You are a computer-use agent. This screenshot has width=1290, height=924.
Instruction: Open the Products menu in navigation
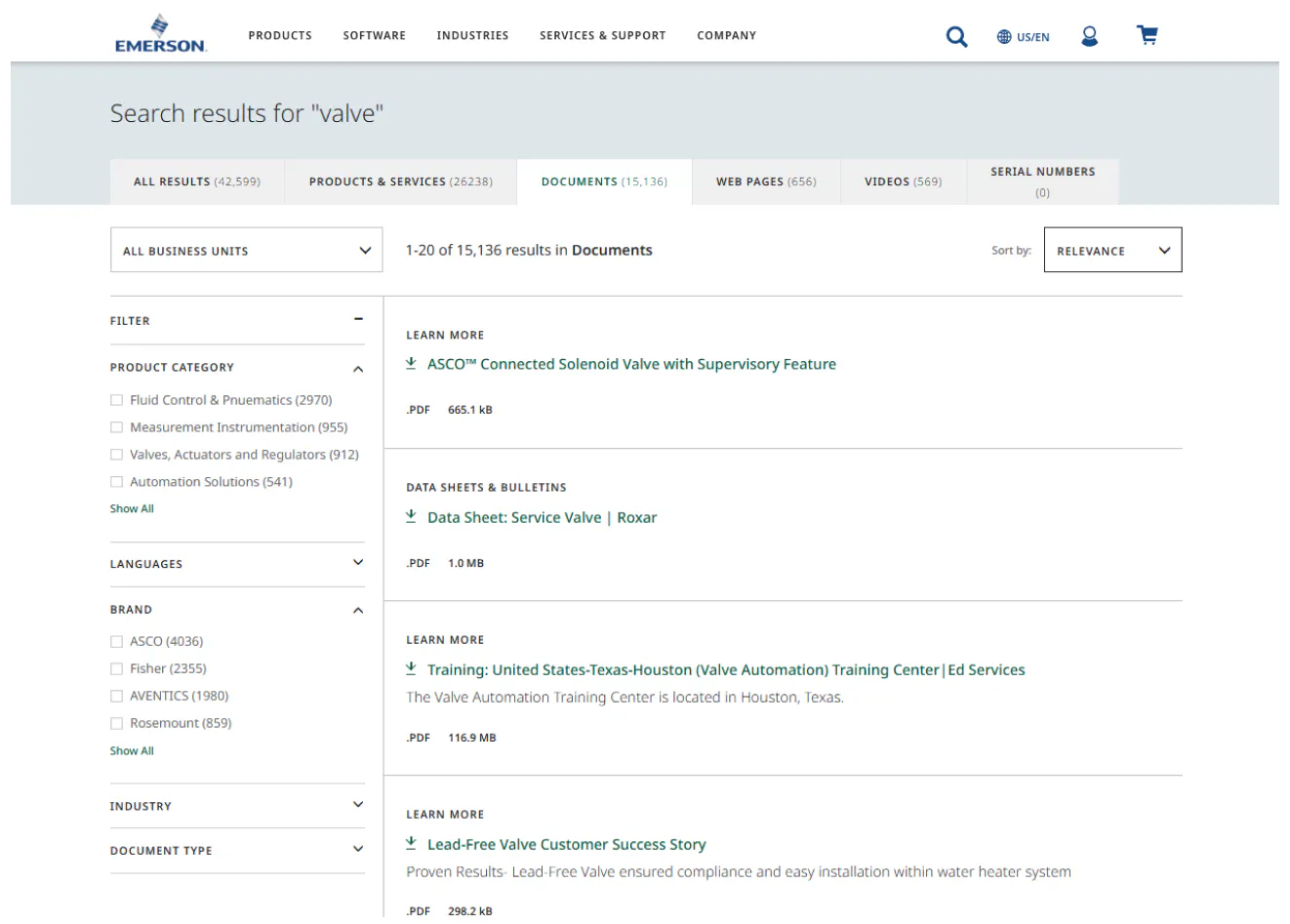click(280, 35)
